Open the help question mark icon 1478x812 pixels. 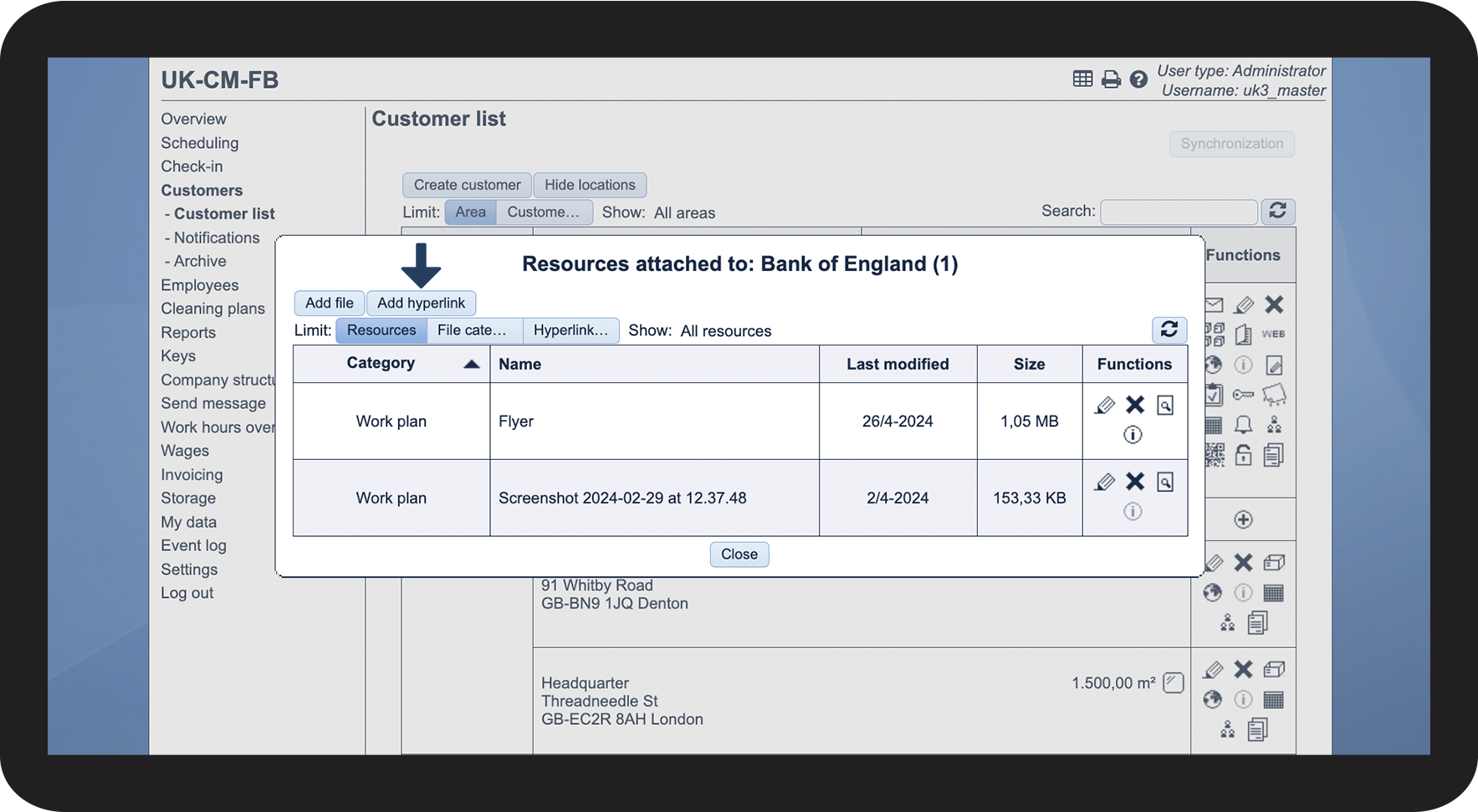click(1138, 79)
